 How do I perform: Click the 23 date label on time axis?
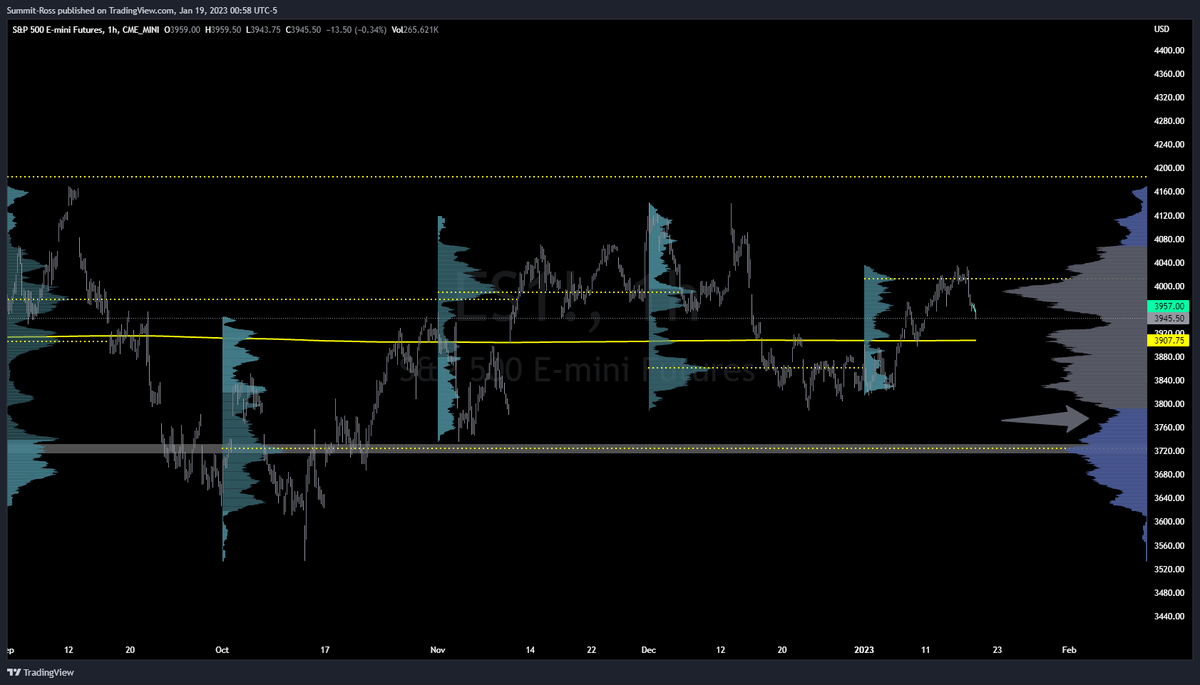tap(997, 650)
